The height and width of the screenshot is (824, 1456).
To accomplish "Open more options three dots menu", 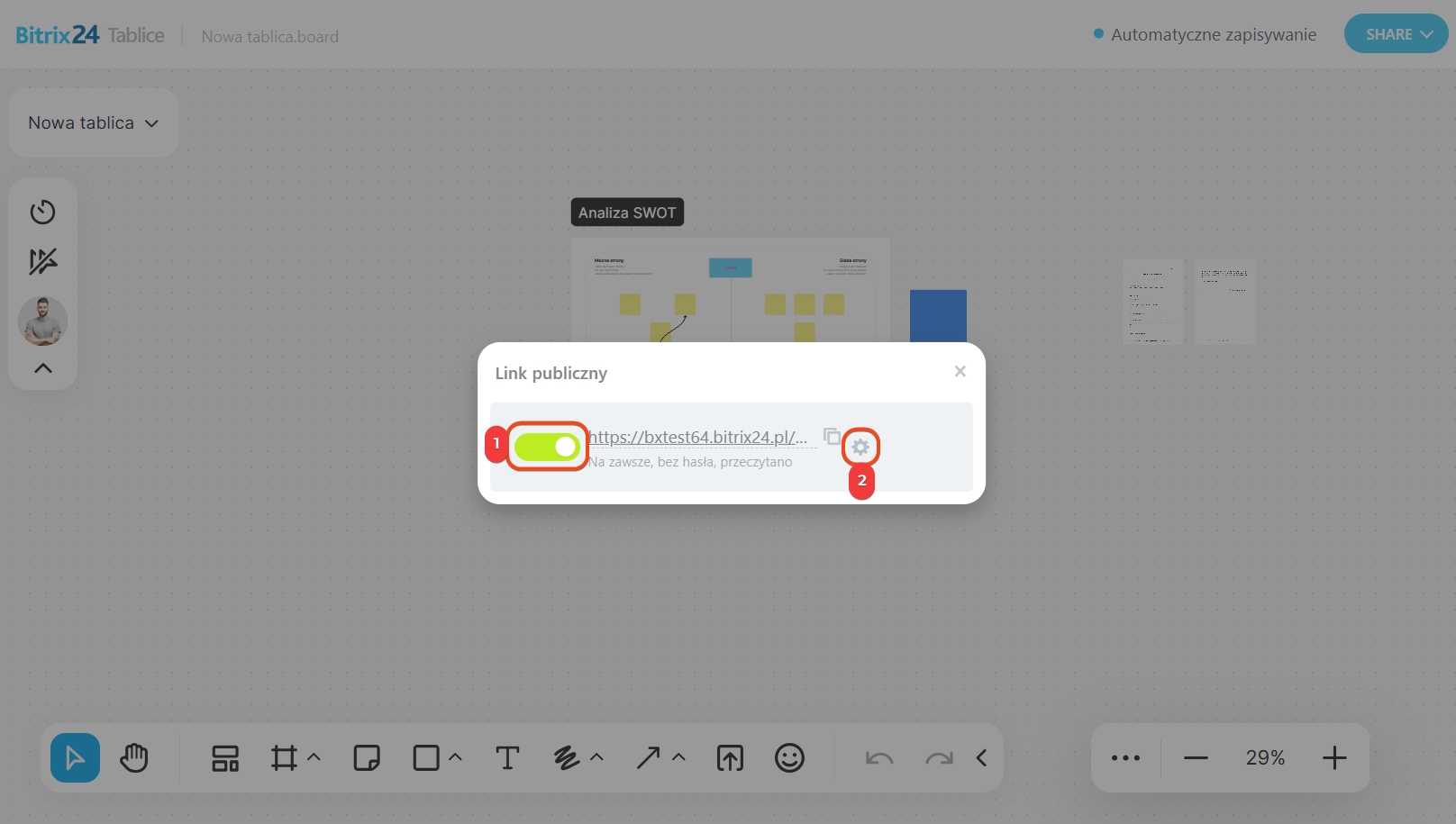I will [1125, 758].
